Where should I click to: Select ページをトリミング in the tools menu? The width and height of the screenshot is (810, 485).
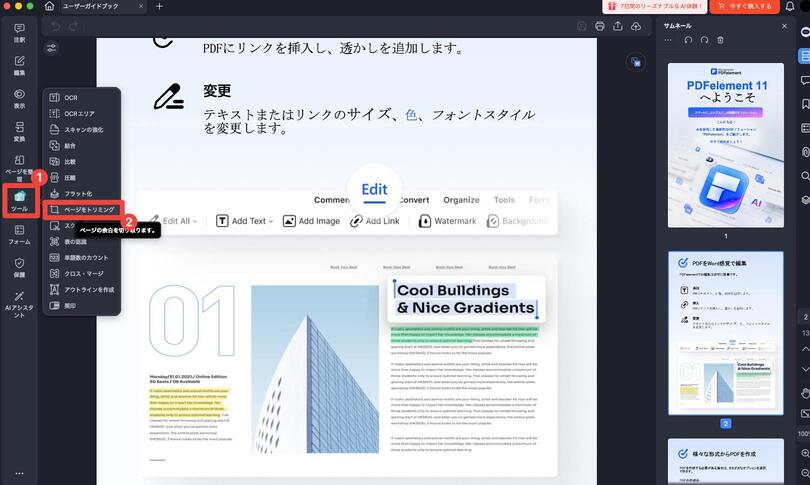[83, 210]
